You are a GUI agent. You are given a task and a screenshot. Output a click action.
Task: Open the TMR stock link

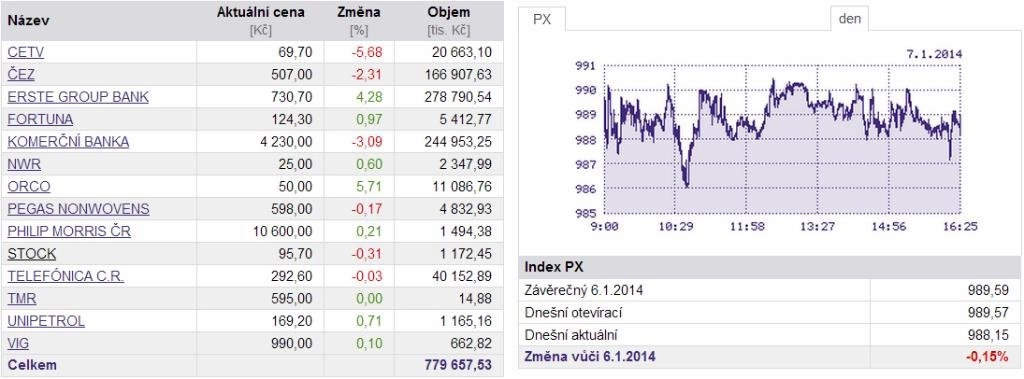(x=22, y=299)
